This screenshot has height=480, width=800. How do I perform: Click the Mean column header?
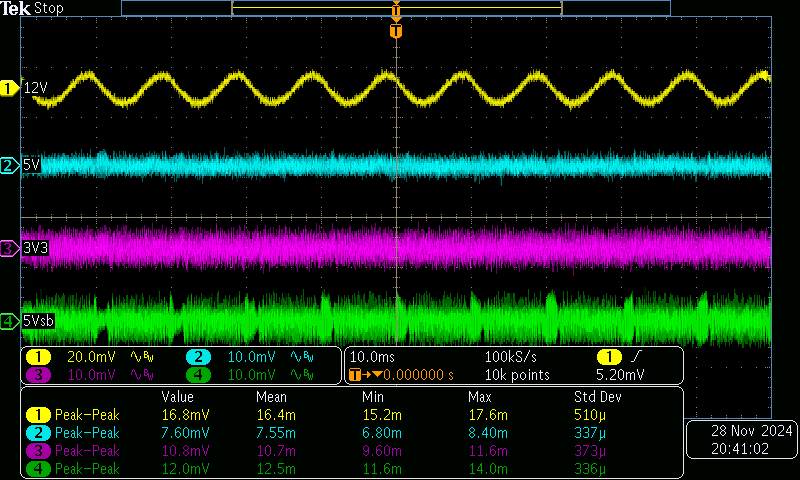coord(271,397)
